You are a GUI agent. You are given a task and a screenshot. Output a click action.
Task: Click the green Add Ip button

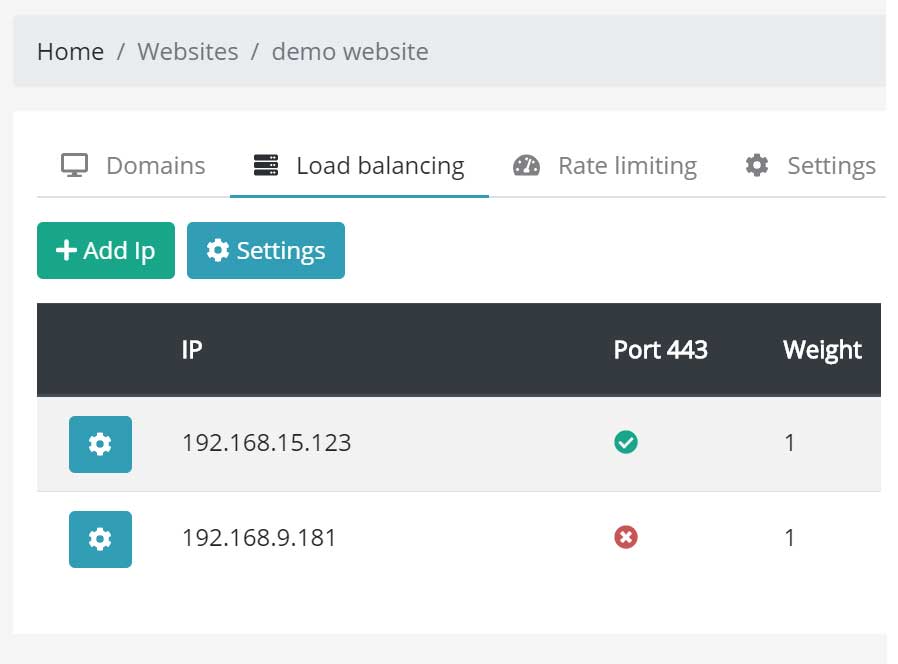click(x=106, y=250)
